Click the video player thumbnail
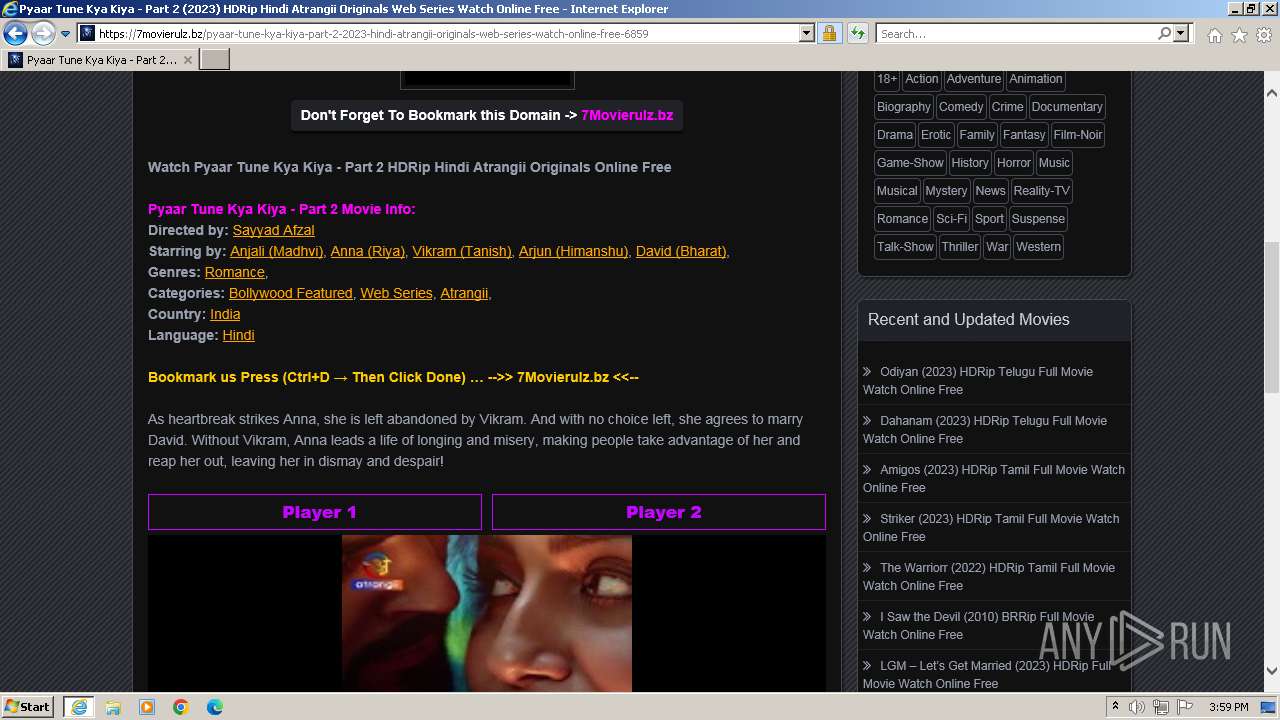The width and height of the screenshot is (1280, 720). (487, 613)
